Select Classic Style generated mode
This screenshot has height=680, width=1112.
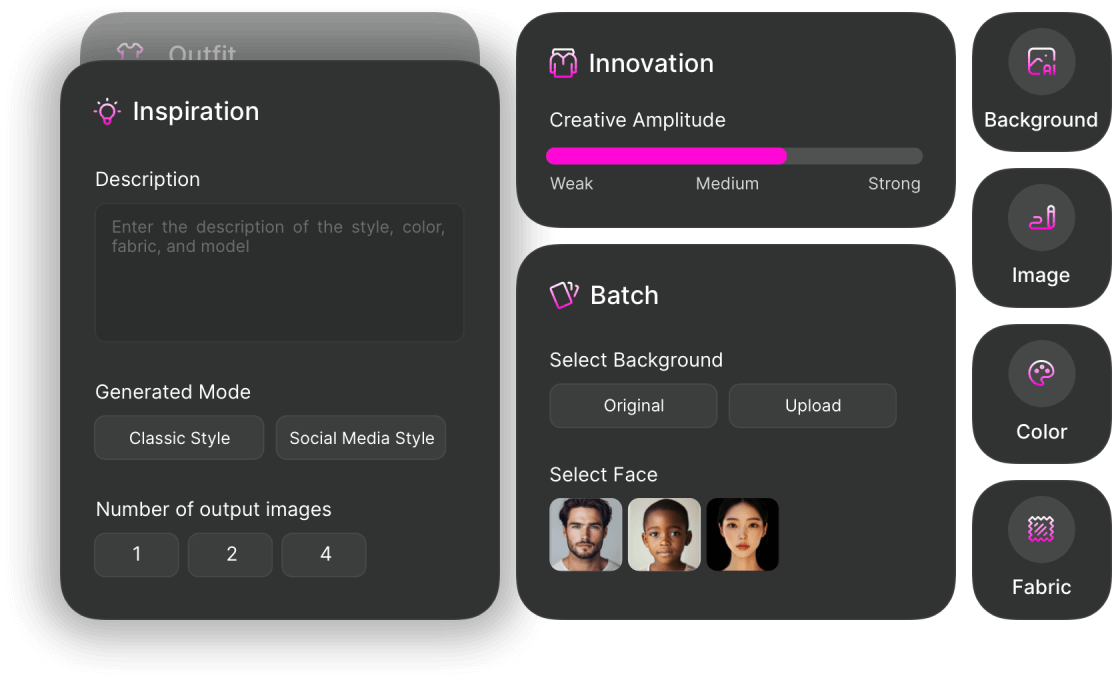pyautogui.click(x=179, y=438)
